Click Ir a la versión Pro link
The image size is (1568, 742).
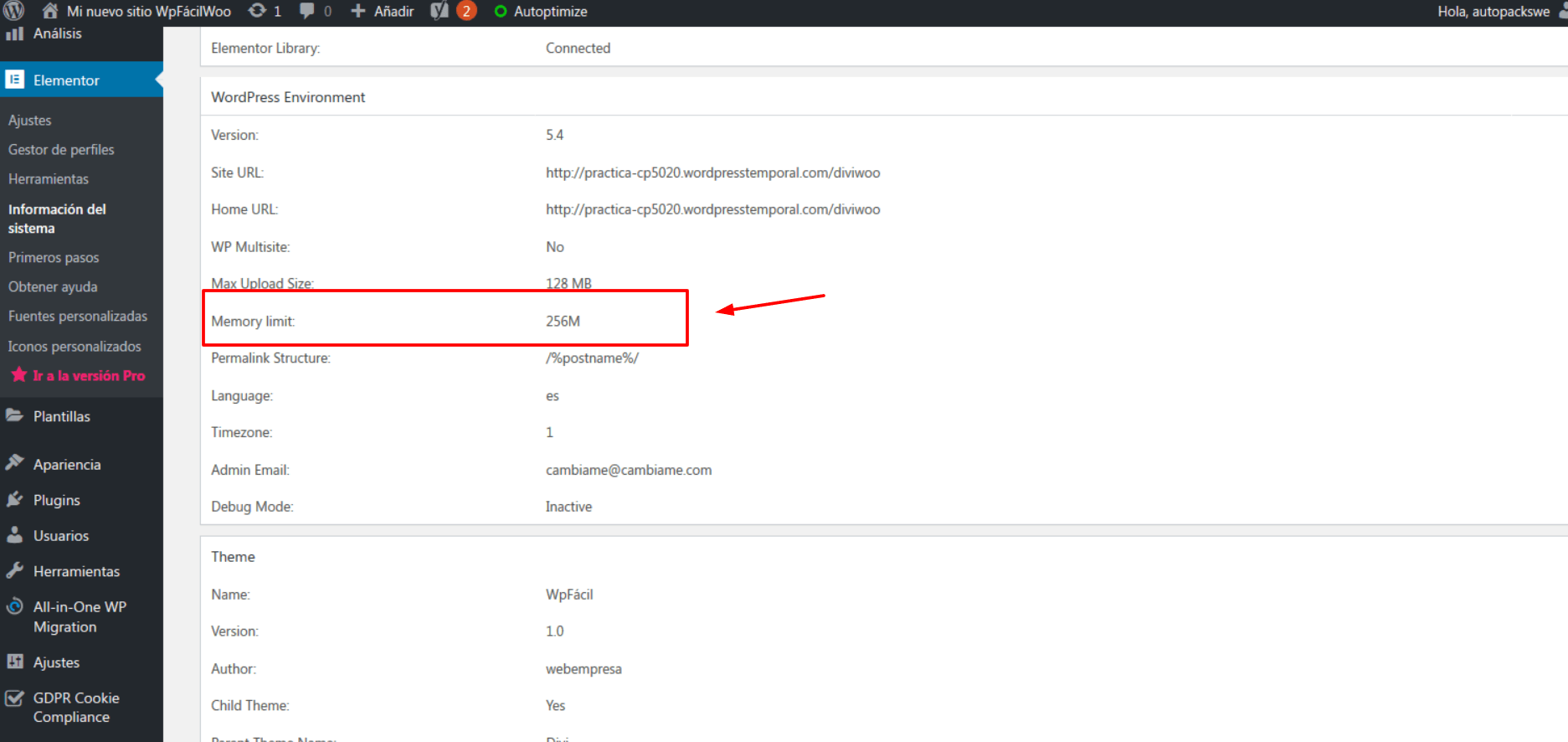89,375
